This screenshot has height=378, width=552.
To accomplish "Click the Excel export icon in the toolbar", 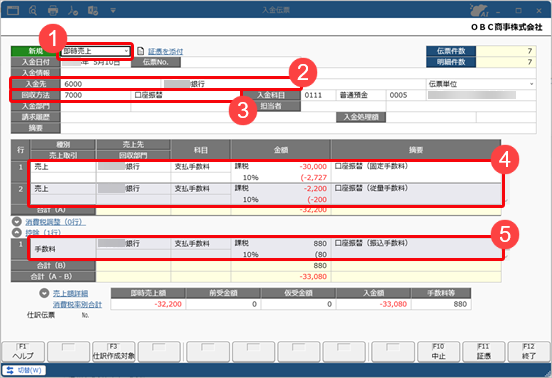I will 93,10.
